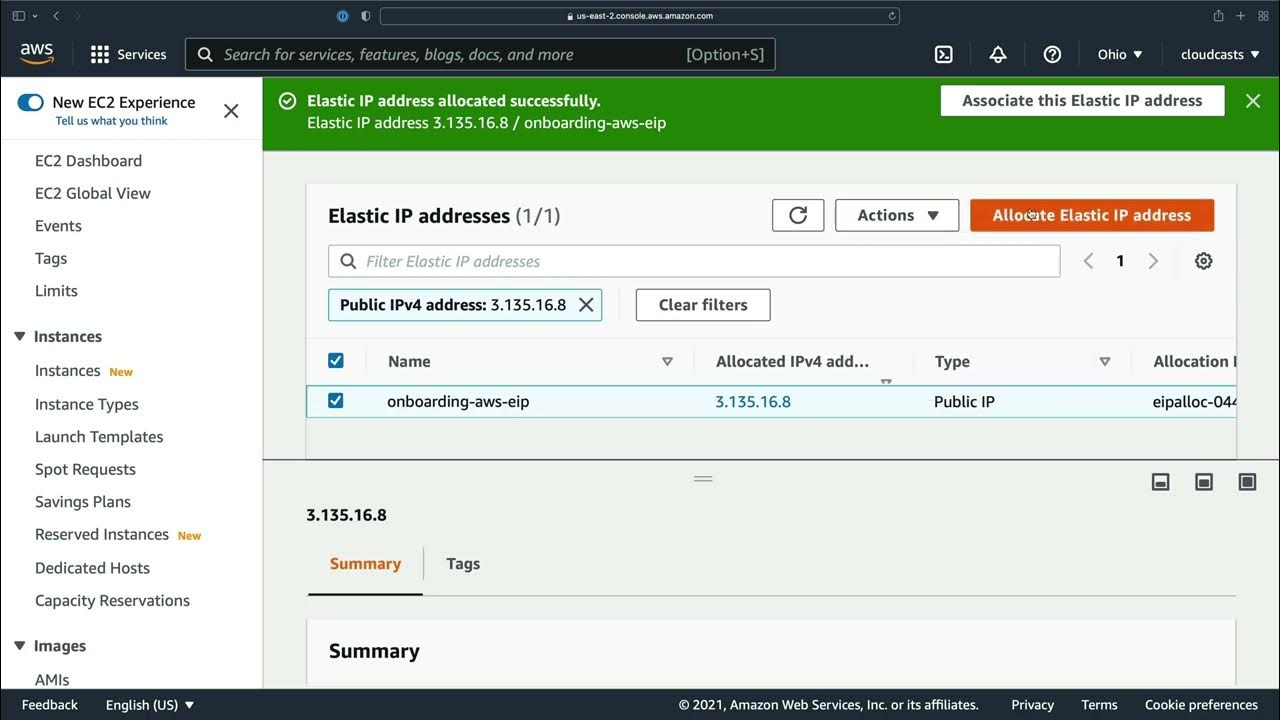Image resolution: width=1280 pixels, height=720 pixels.
Task: Click the privacy shield icon in toolbar
Action: tap(365, 16)
